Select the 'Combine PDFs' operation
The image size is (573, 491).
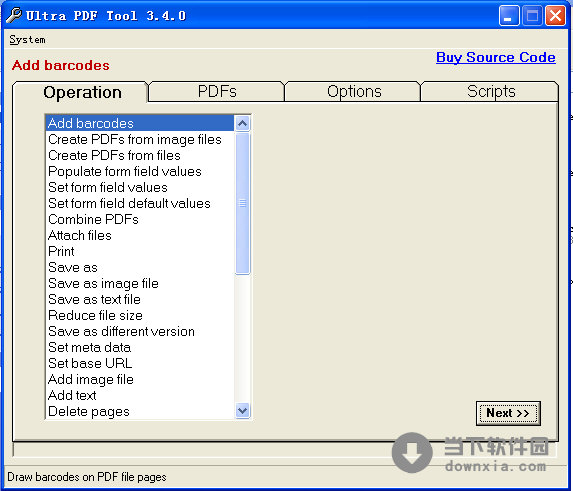[140, 219]
